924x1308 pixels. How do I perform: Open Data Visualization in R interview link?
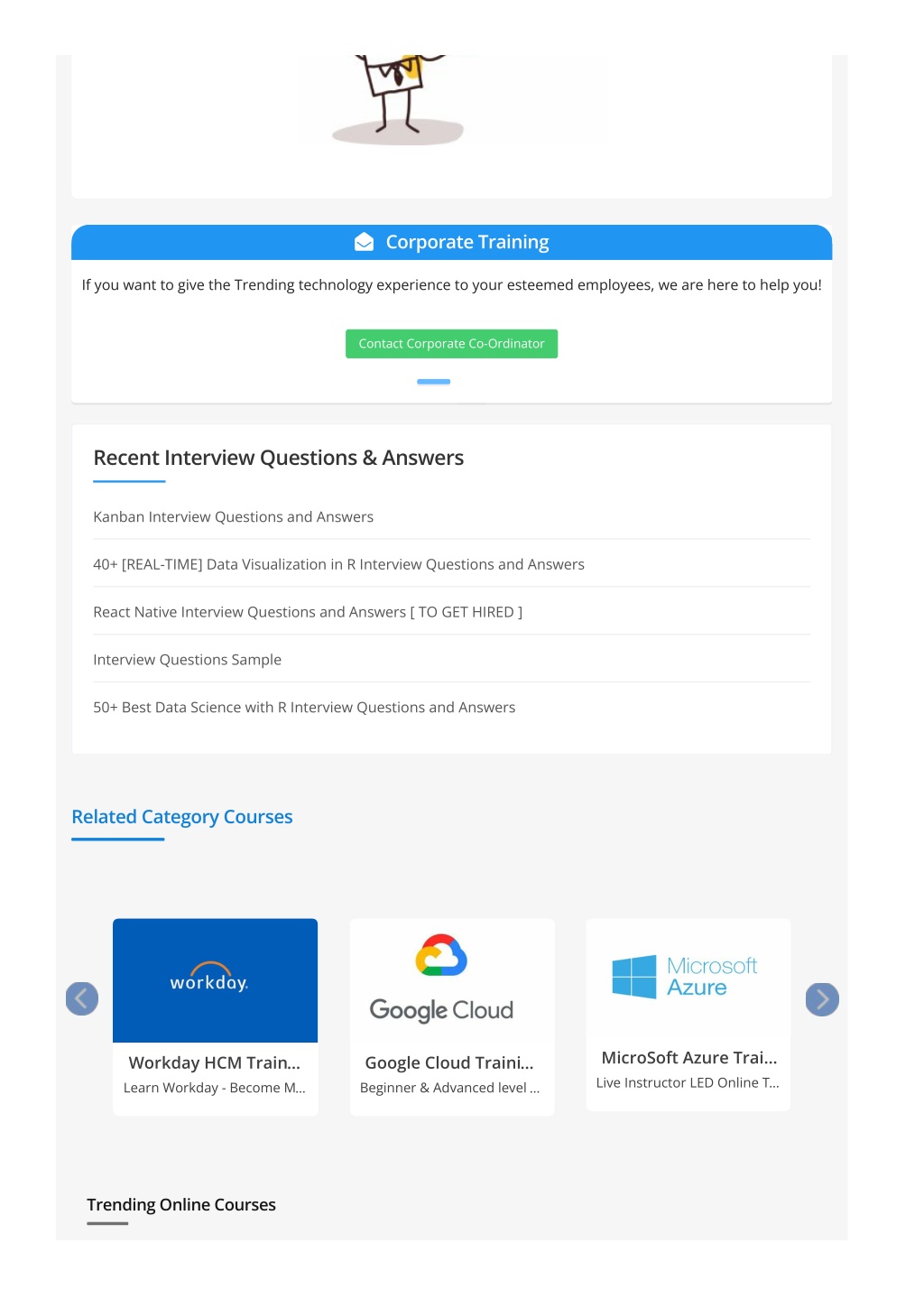[339, 565]
